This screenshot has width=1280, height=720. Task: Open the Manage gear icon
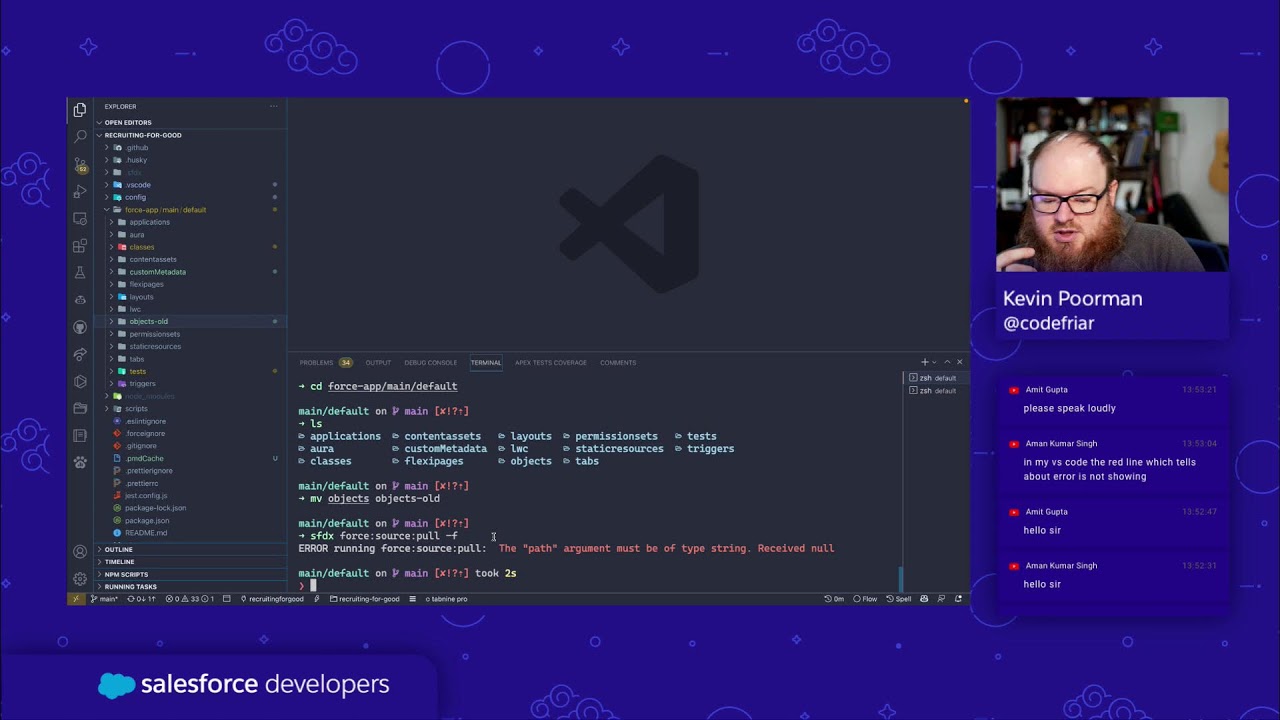(80, 579)
